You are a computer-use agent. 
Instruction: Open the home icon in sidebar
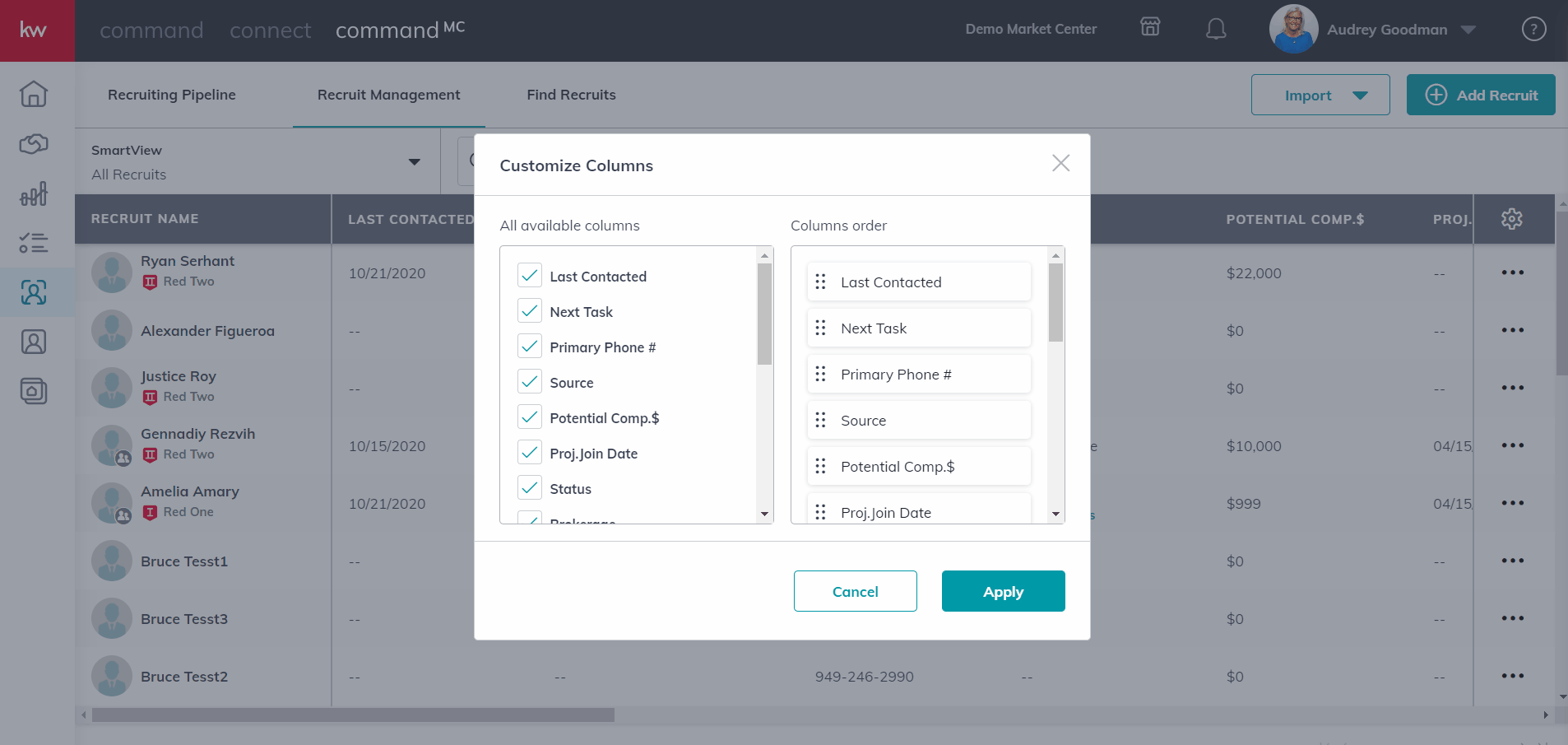(34, 94)
